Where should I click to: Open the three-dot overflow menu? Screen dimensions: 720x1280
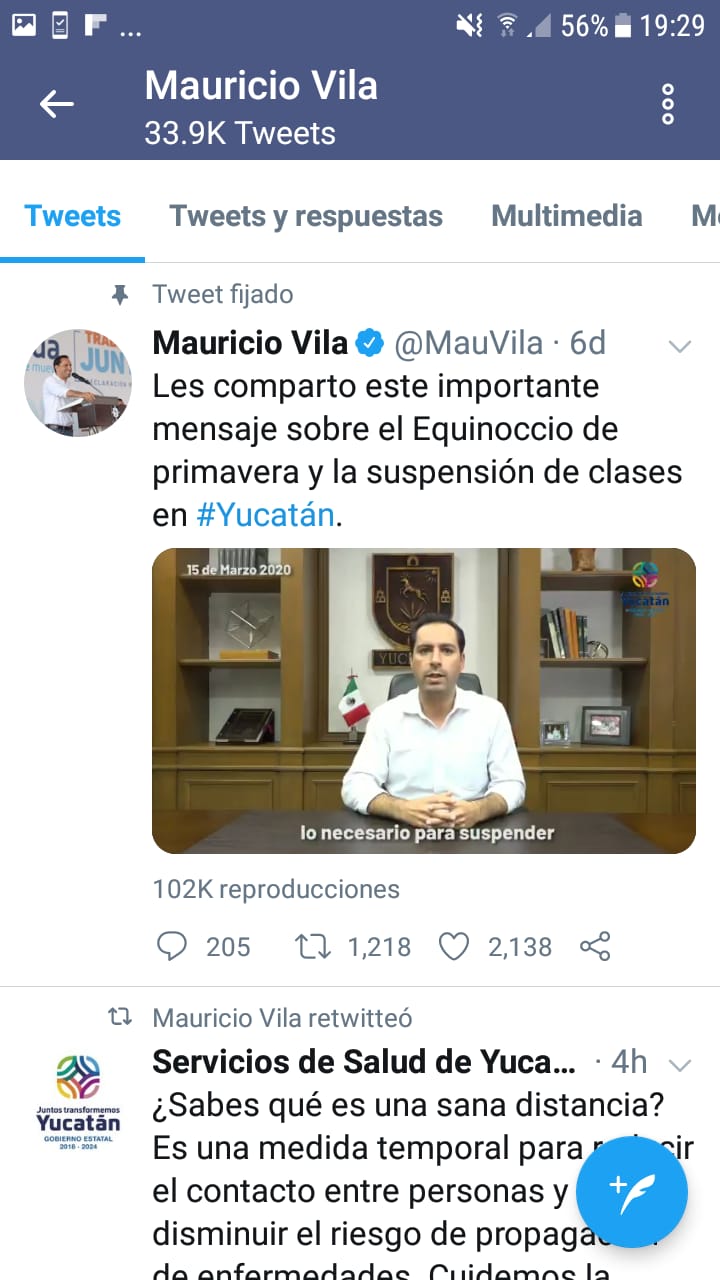coord(668,104)
